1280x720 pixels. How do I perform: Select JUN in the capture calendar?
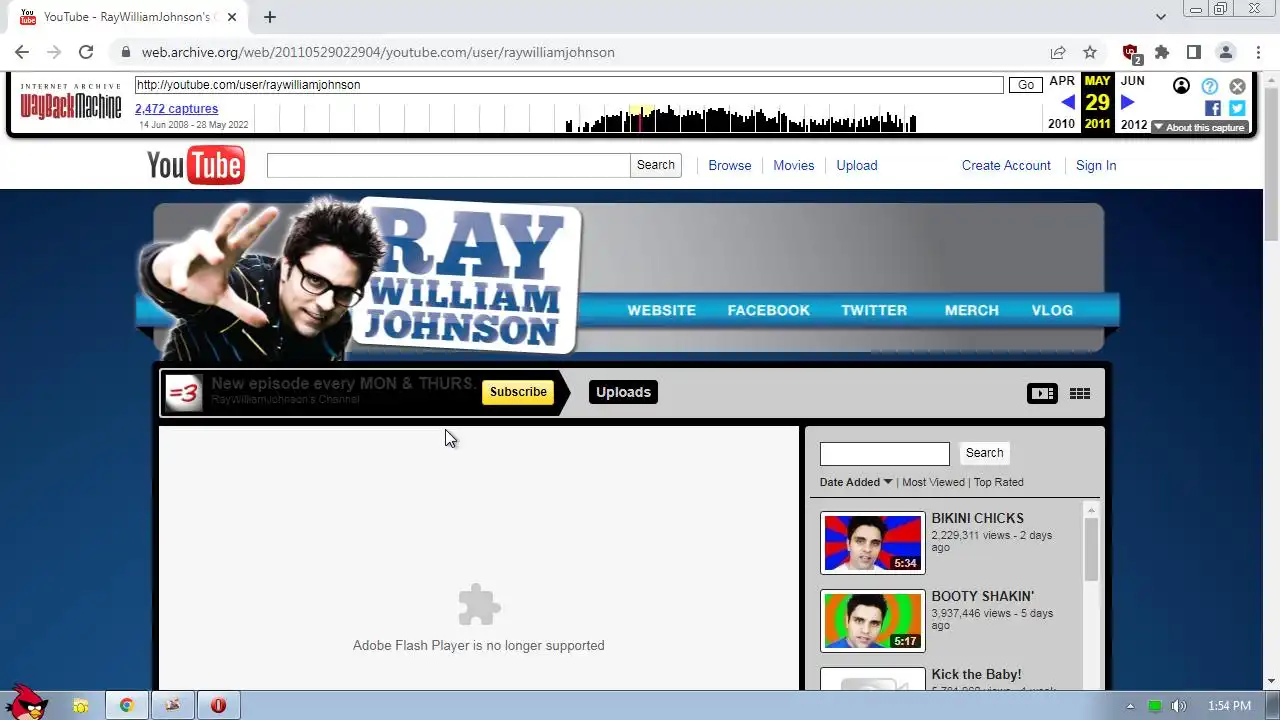coord(1133,81)
